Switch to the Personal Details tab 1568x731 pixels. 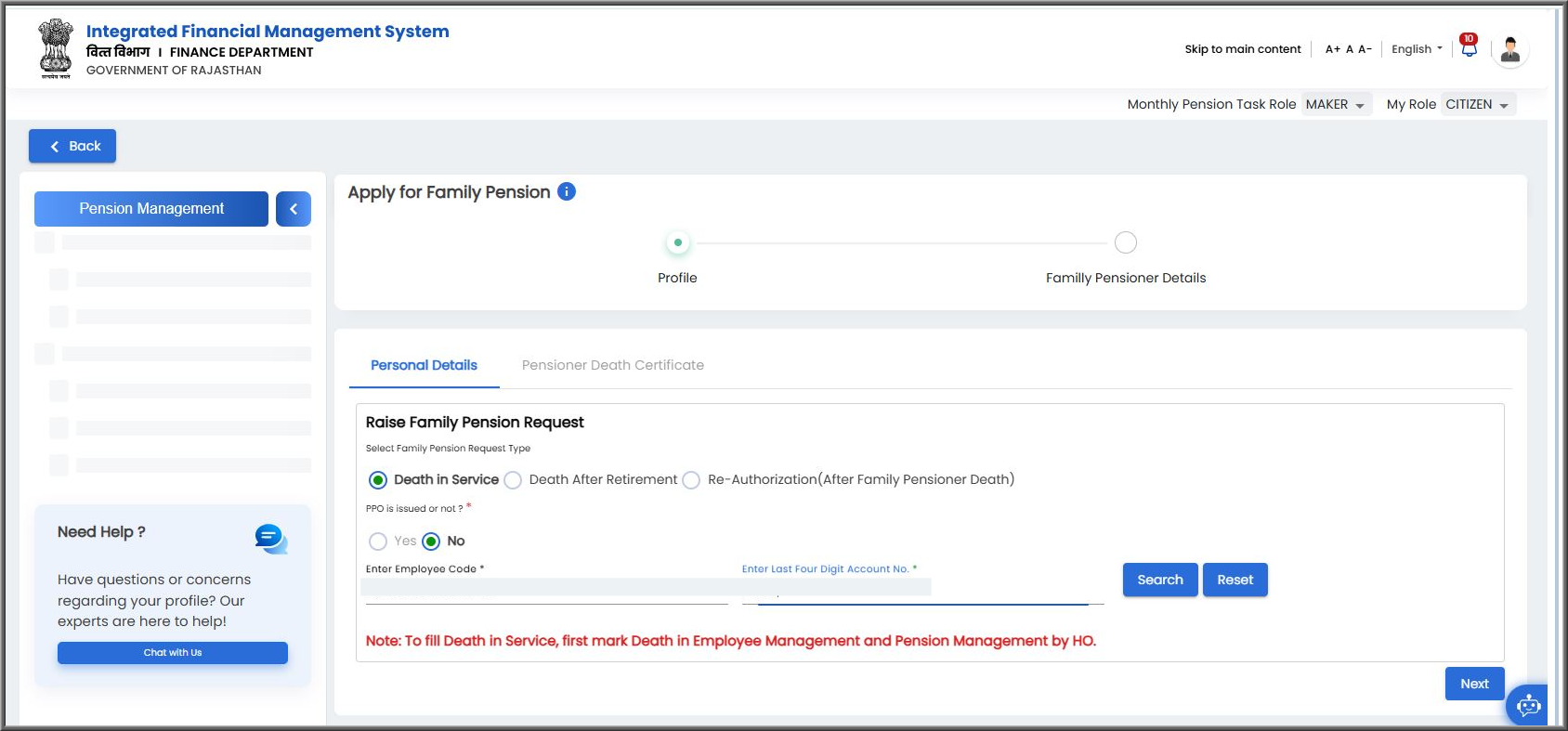tap(424, 365)
